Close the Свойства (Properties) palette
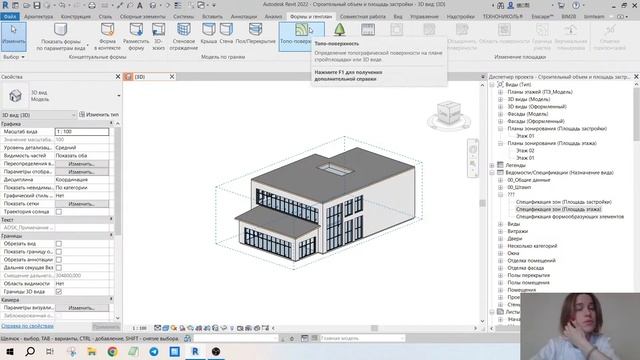This screenshot has height=360, width=640. tap(118, 76)
